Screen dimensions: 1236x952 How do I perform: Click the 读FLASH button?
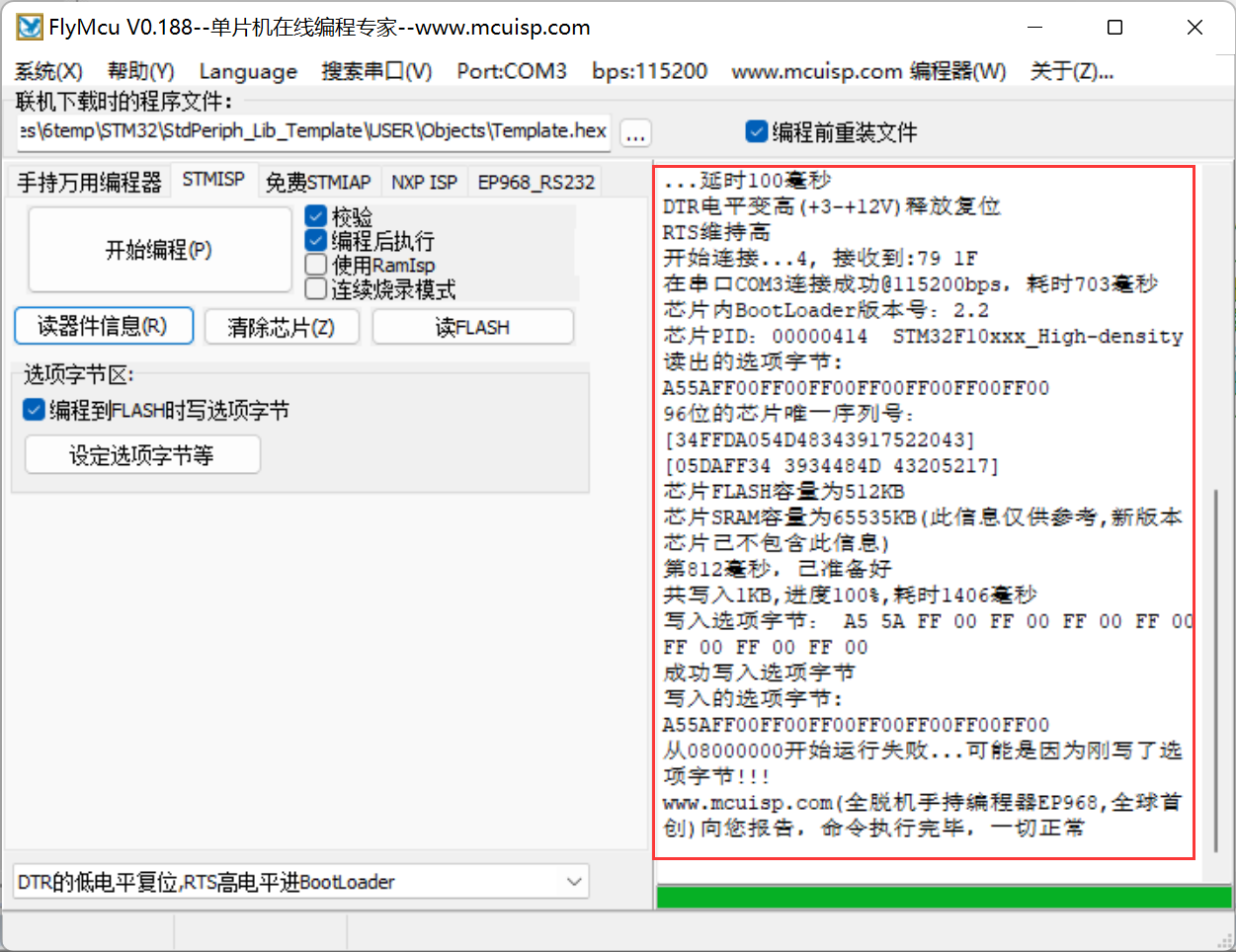[472, 326]
